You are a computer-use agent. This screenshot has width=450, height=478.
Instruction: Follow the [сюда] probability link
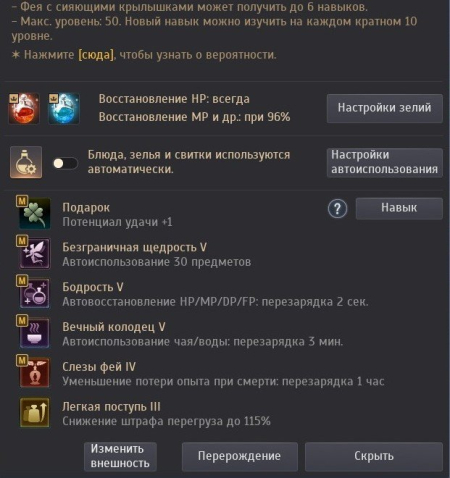[96, 55]
